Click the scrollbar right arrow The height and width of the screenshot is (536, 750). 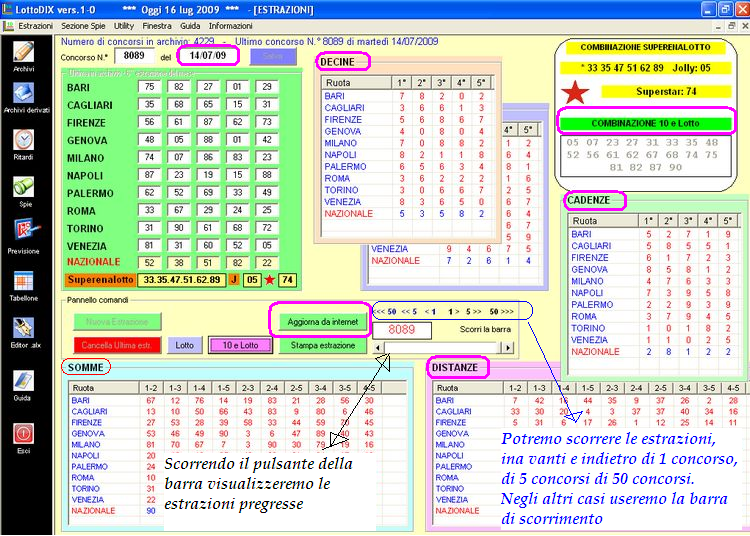coord(507,348)
